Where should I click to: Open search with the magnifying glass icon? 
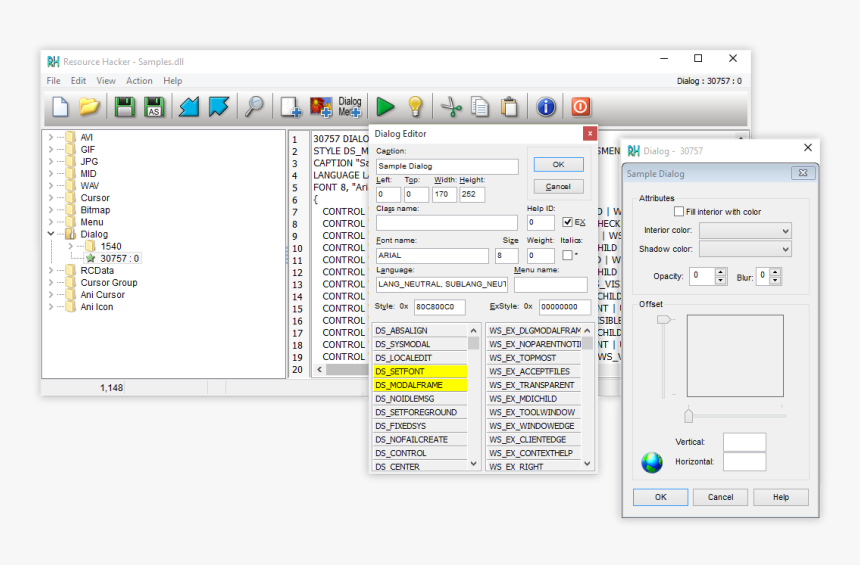pyautogui.click(x=254, y=106)
